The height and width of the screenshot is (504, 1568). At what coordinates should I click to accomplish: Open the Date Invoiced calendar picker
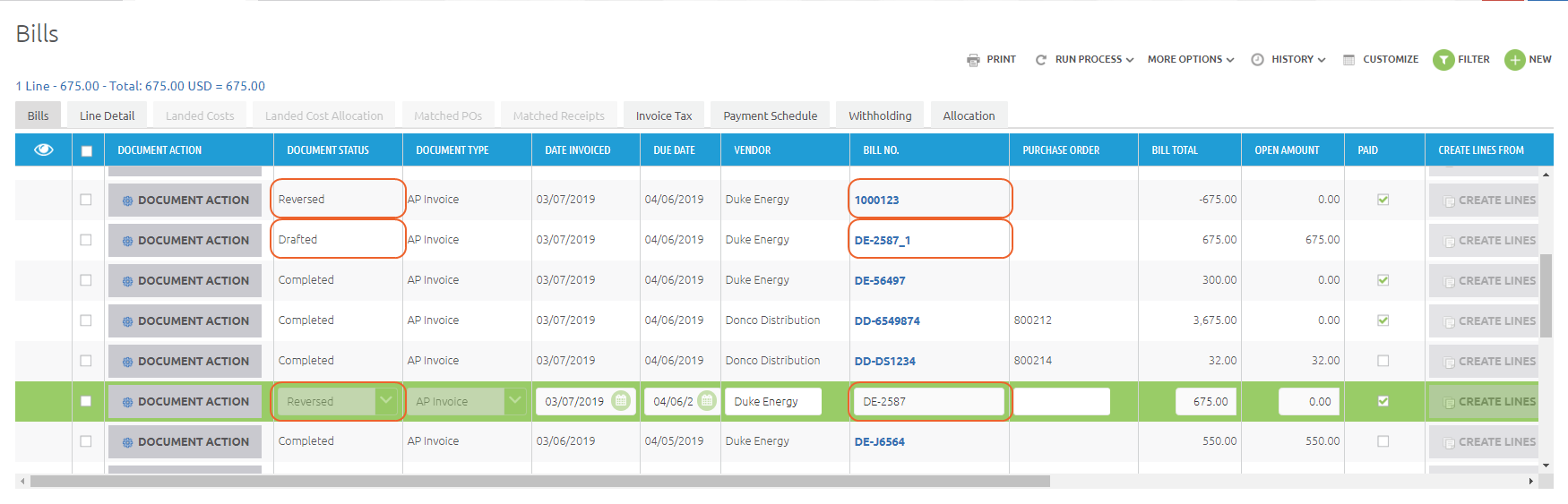click(620, 401)
